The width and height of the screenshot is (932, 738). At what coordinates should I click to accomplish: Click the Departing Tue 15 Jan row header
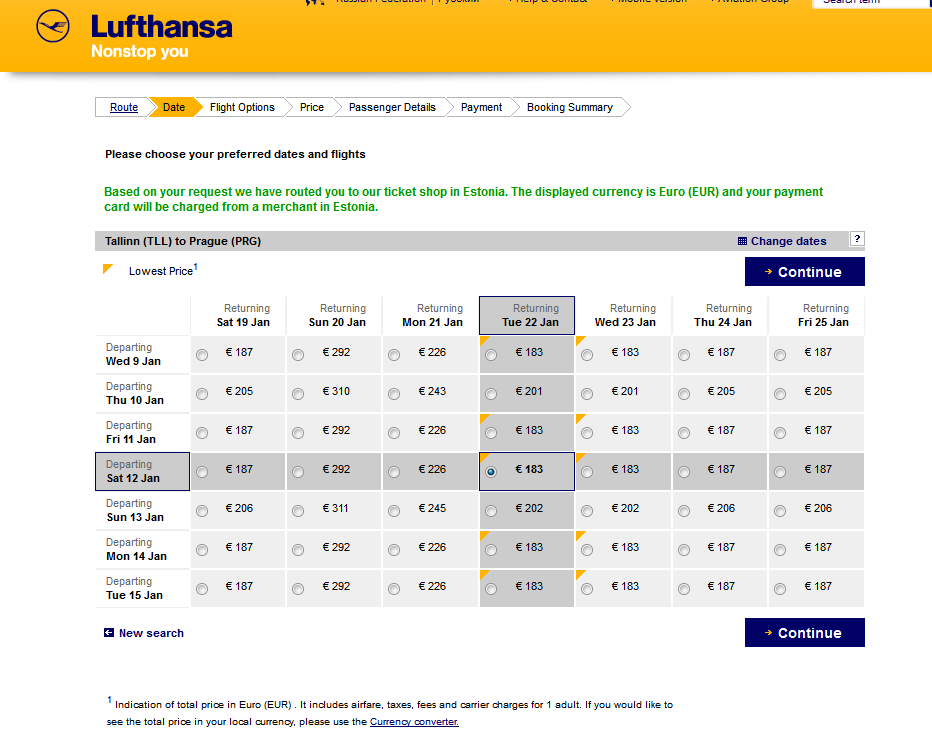pyautogui.click(x=143, y=589)
